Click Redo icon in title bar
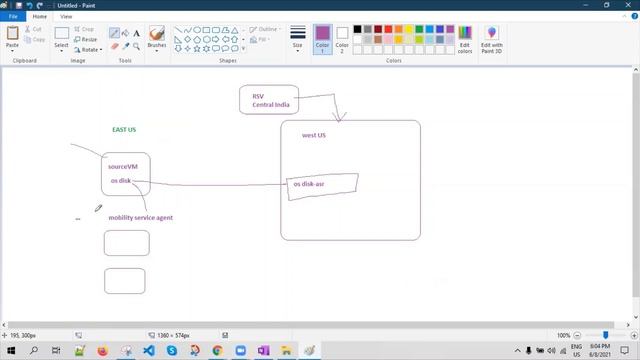The image size is (640, 360). (x=40, y=5)
